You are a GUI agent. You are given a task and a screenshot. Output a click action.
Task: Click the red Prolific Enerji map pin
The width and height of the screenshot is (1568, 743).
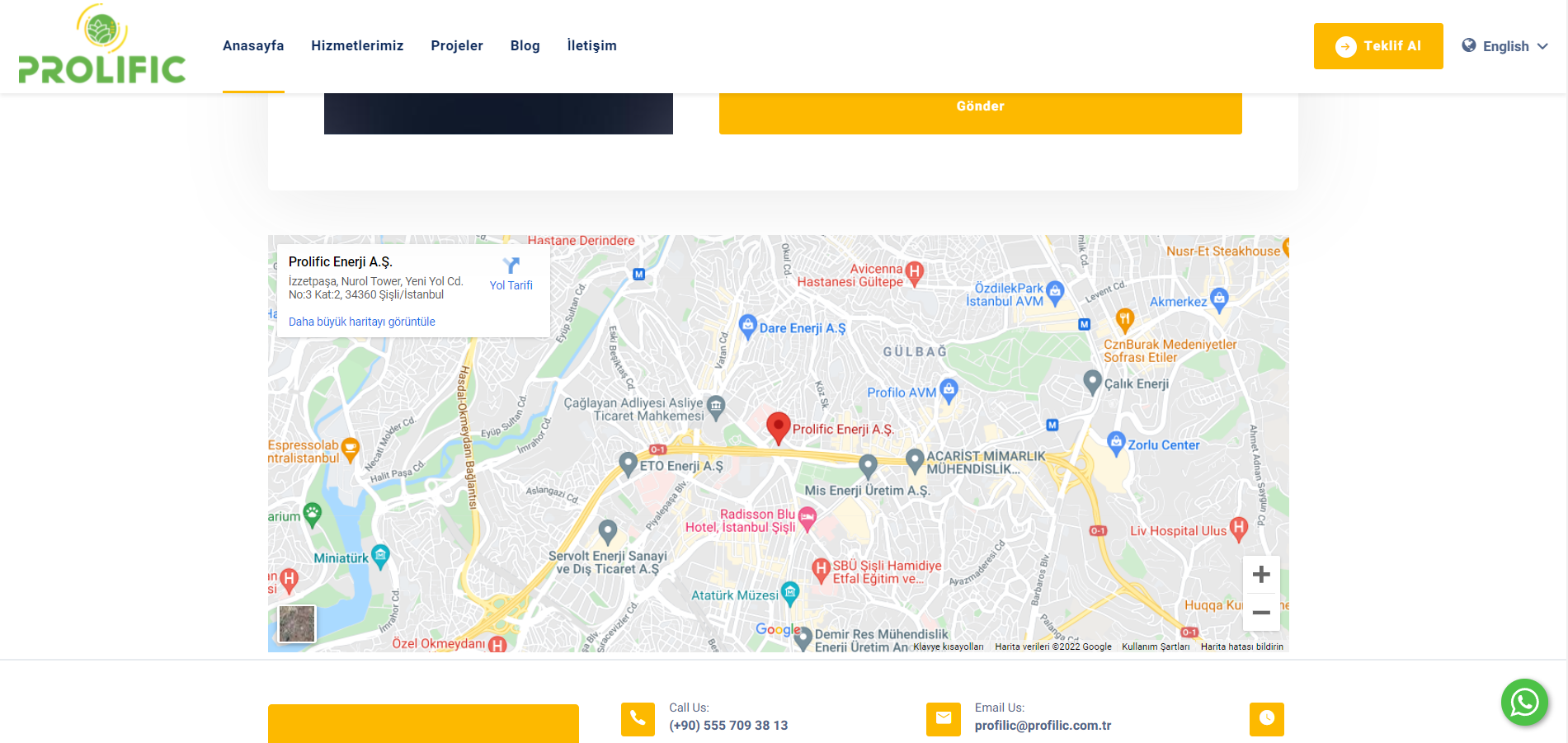pyautogui.click(x=778, y=428)
